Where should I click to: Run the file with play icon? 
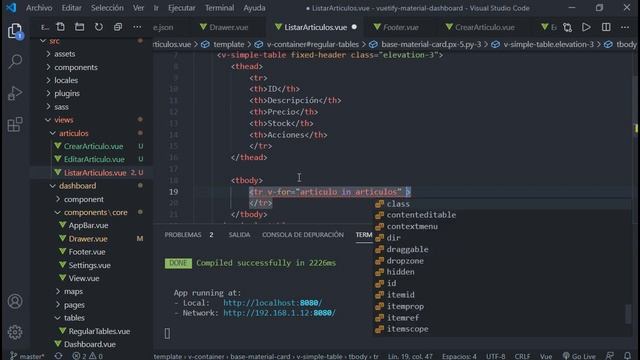[x=586, y=27]
